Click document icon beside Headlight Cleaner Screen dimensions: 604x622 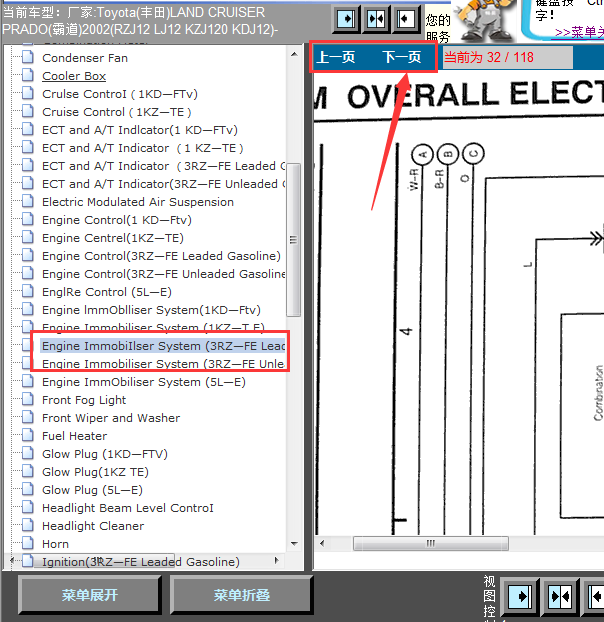click(x=28, y=525)
